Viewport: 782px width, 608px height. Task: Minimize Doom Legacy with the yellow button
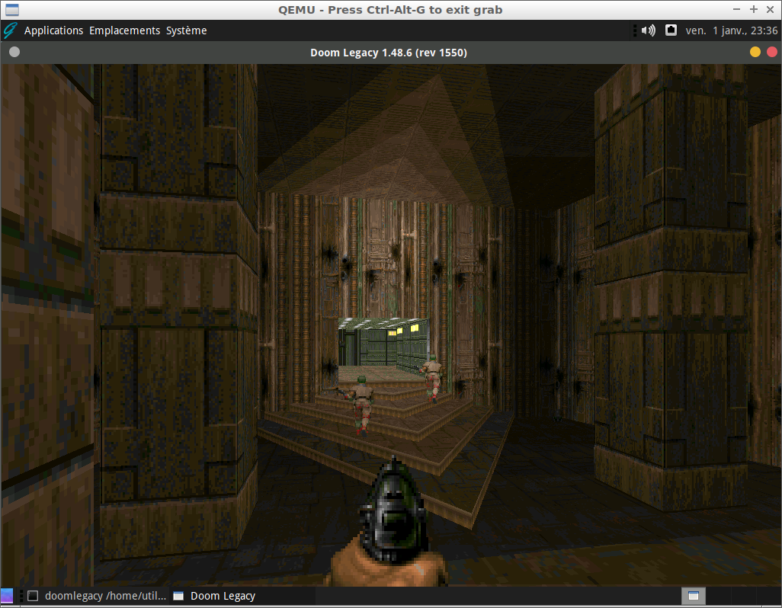(x=755, y=52)
